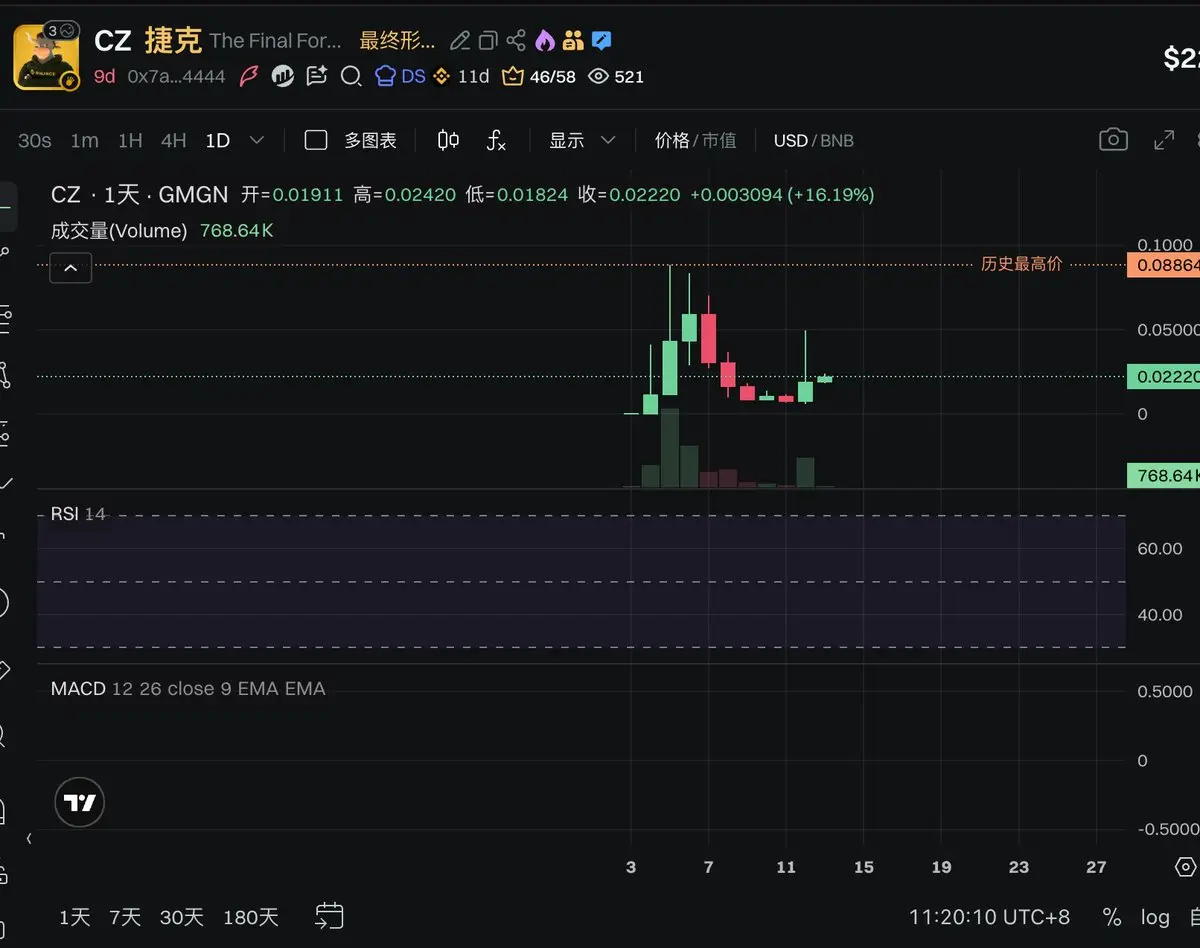
Task: Open the TradingView logo button
Action: click(x=79, y=802)
